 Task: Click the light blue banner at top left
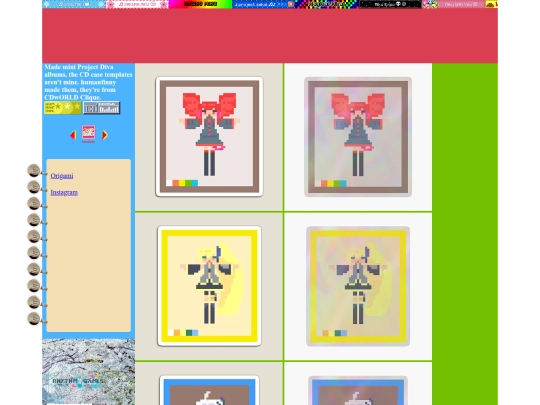[74, 4]
